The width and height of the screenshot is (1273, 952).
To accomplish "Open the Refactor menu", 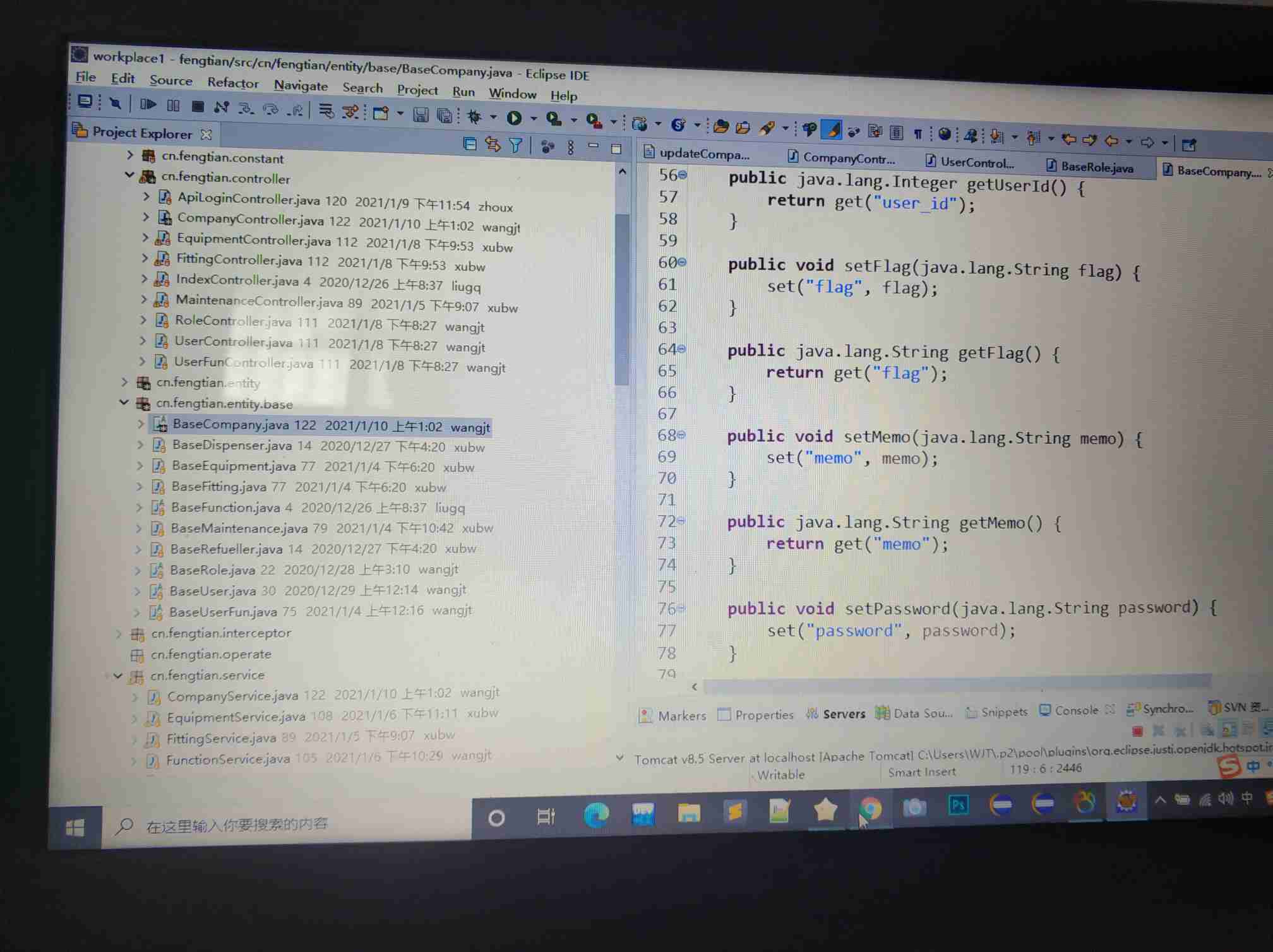I will point(232,83).
